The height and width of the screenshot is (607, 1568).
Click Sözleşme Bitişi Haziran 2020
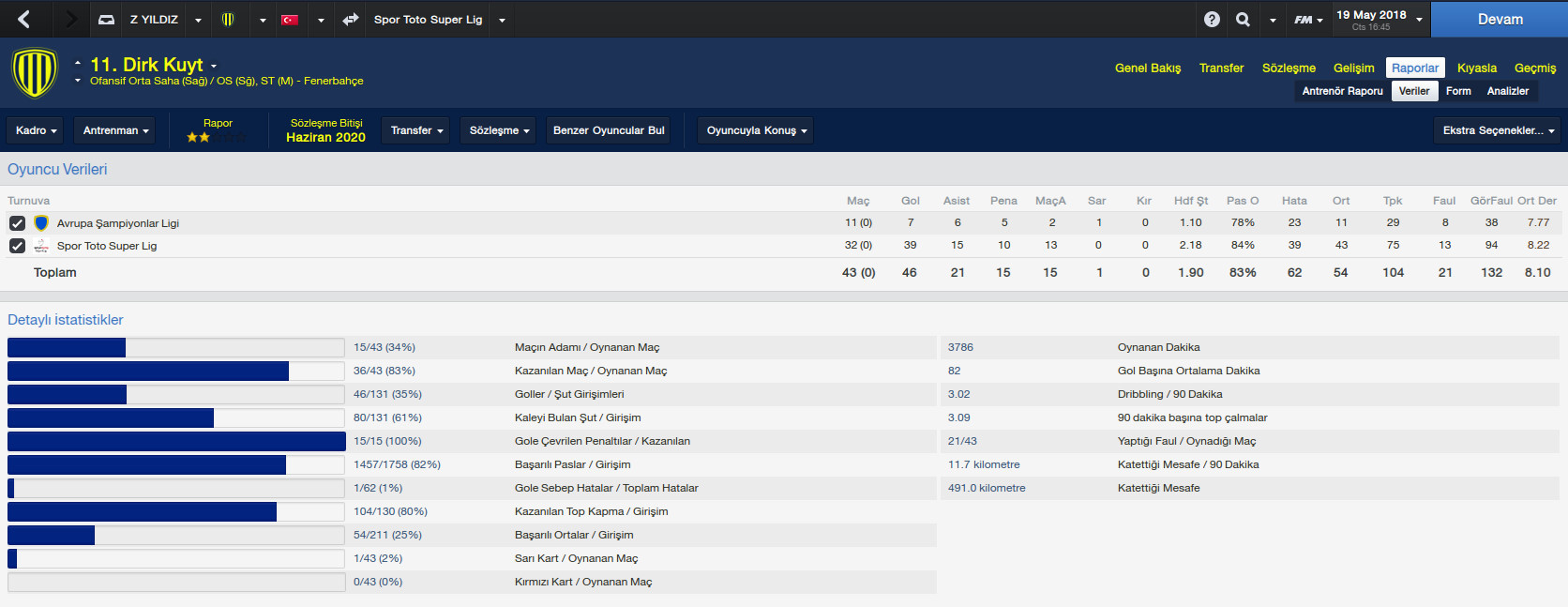325,130
